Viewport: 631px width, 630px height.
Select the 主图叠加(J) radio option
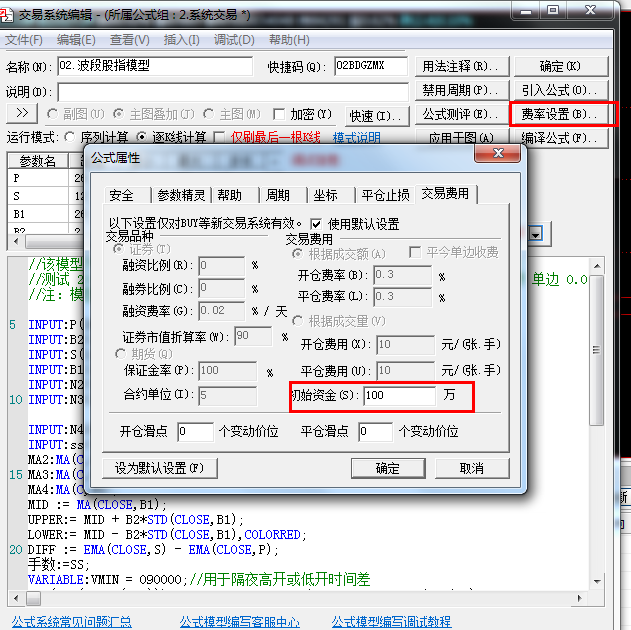[118, 114]
